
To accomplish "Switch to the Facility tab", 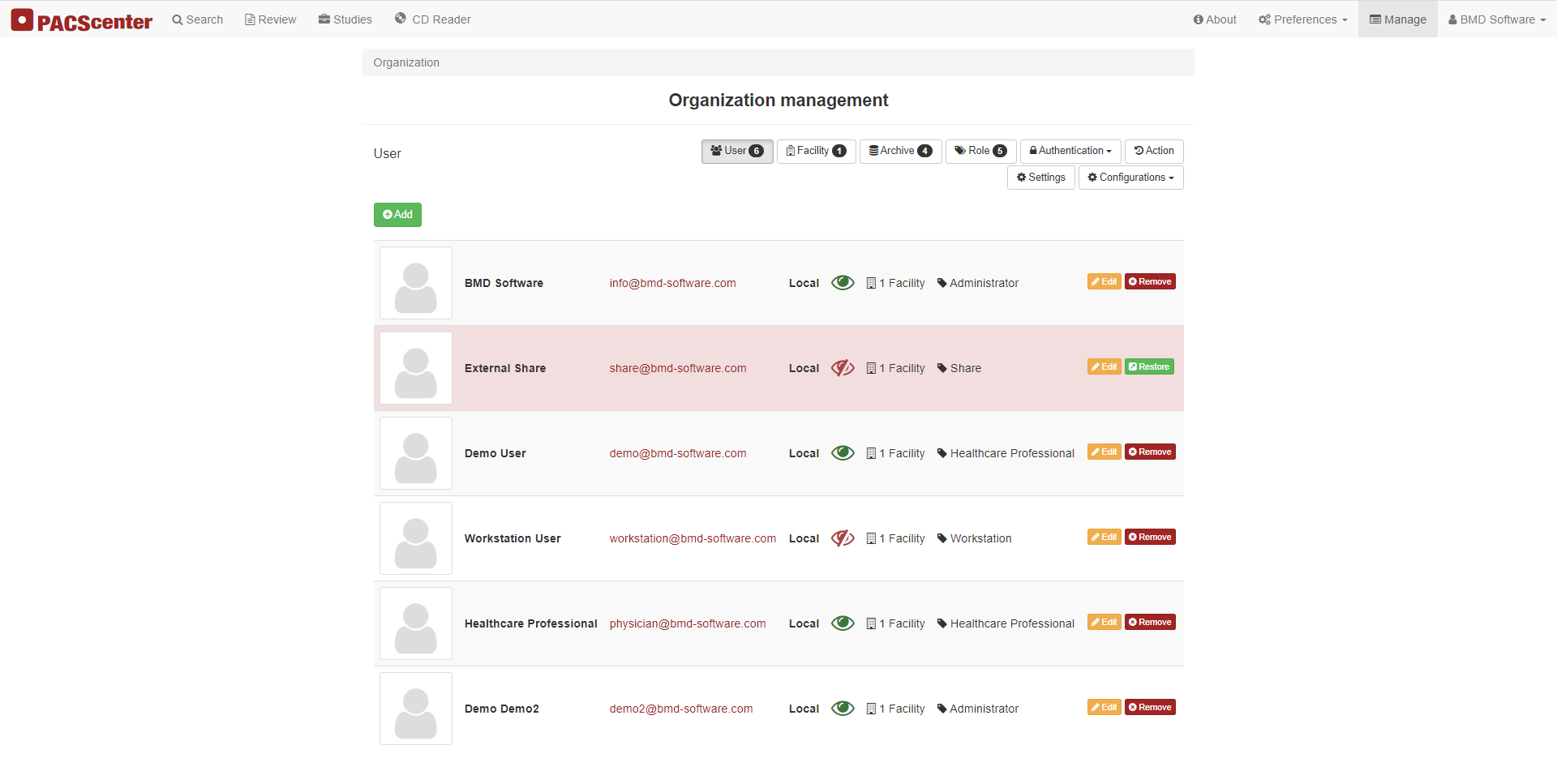I will click(816, 151).
